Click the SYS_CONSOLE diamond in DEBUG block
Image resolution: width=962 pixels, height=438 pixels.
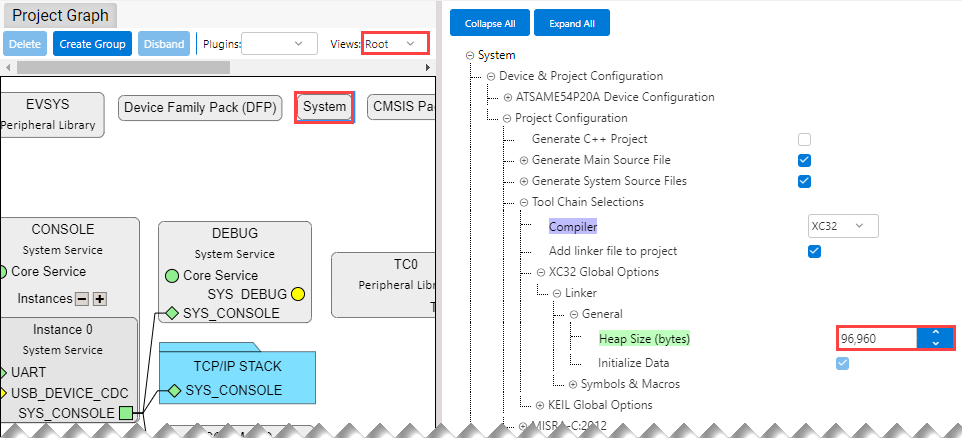click(172, 313)
